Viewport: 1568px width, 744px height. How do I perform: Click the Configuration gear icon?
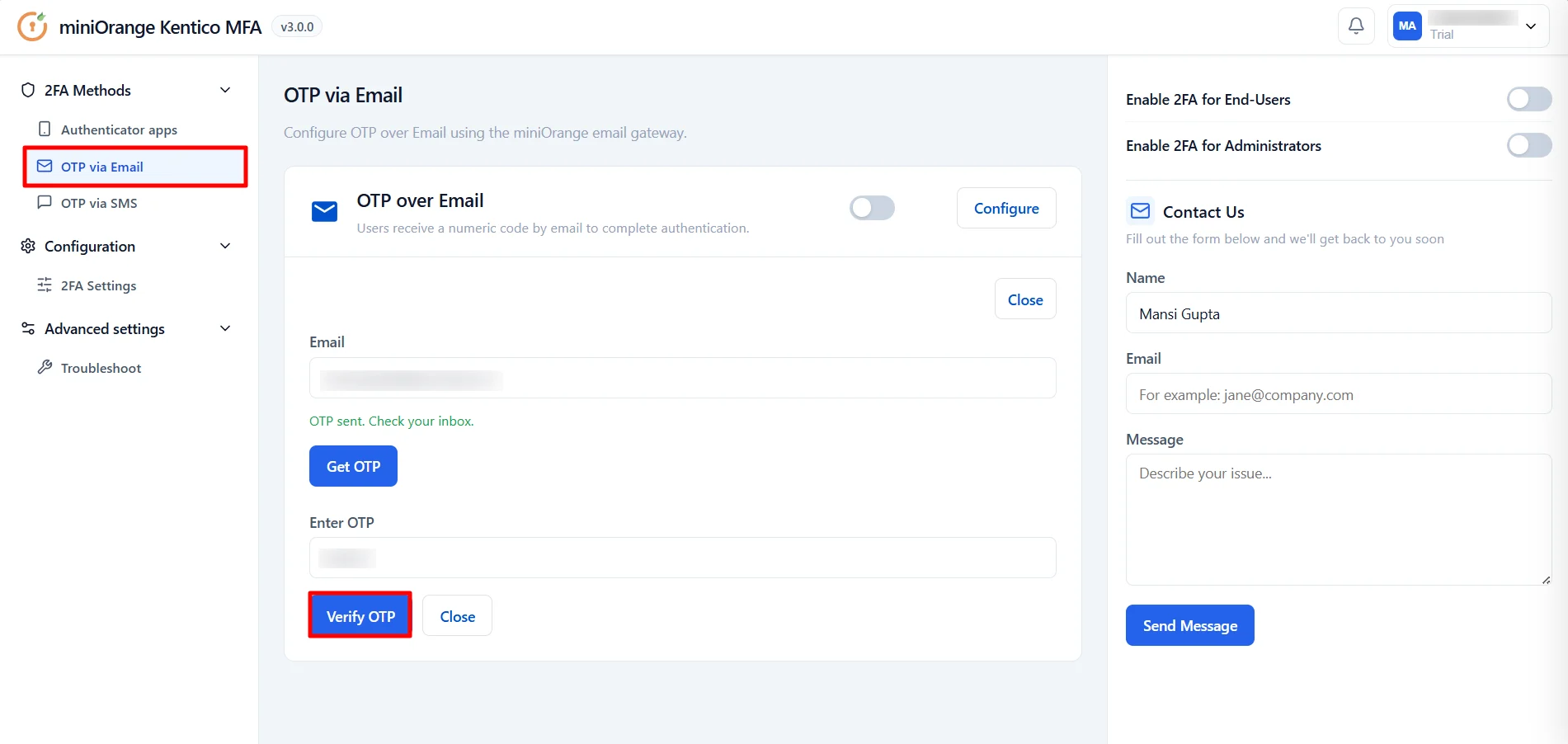click(28, 246)
